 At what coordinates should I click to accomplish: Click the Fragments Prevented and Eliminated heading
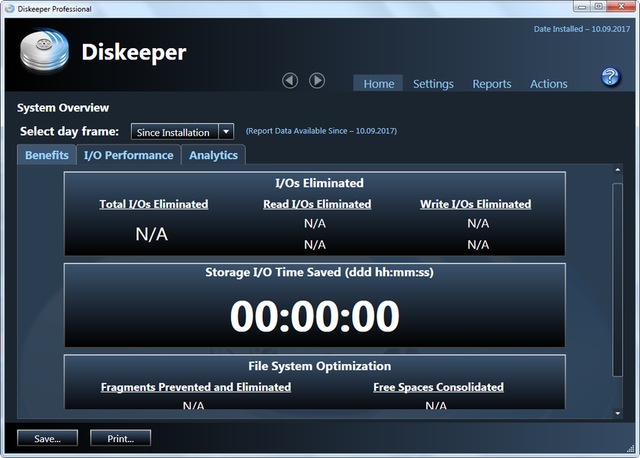click(196, 387)
